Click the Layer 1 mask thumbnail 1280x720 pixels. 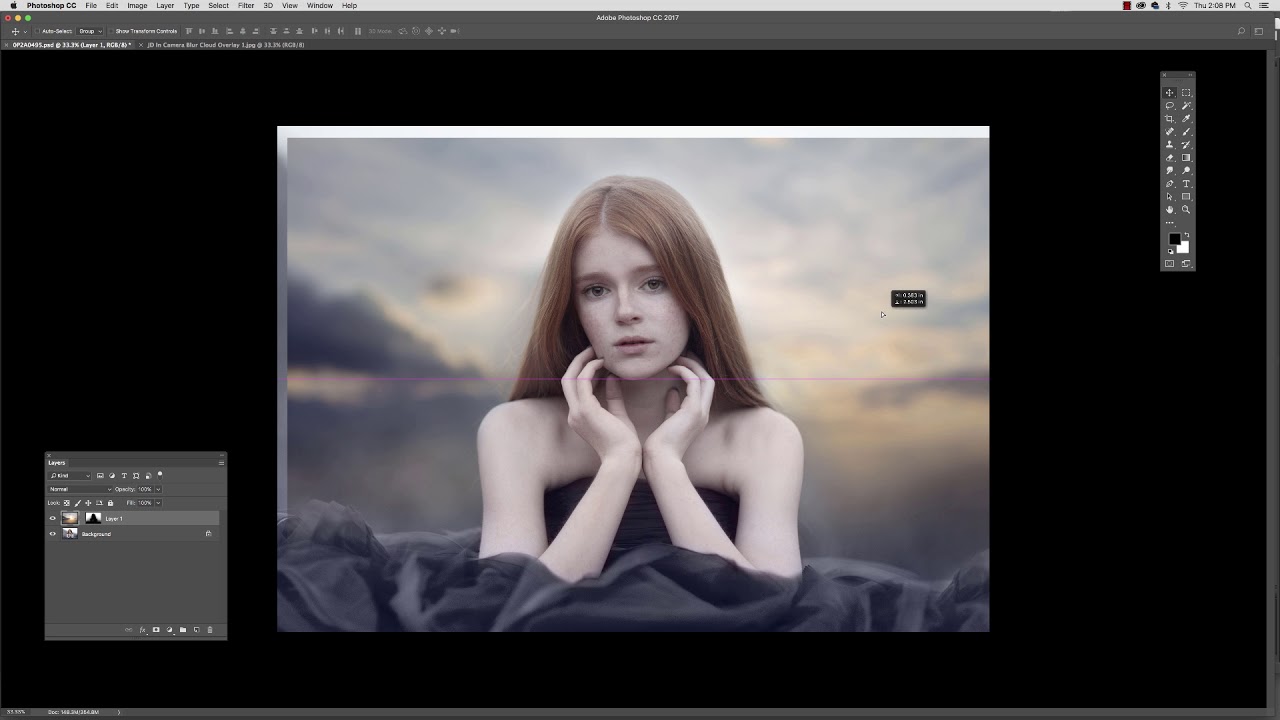(x=93, y=518)
